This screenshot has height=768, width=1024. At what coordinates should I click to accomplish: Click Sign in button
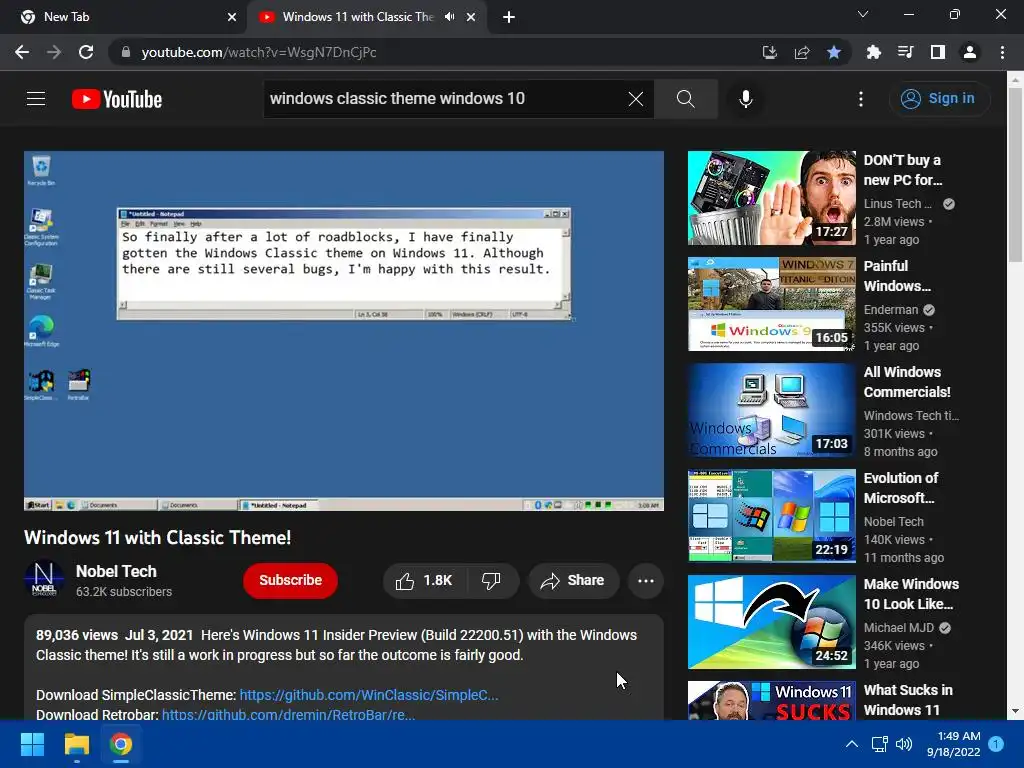click(938, 99)
